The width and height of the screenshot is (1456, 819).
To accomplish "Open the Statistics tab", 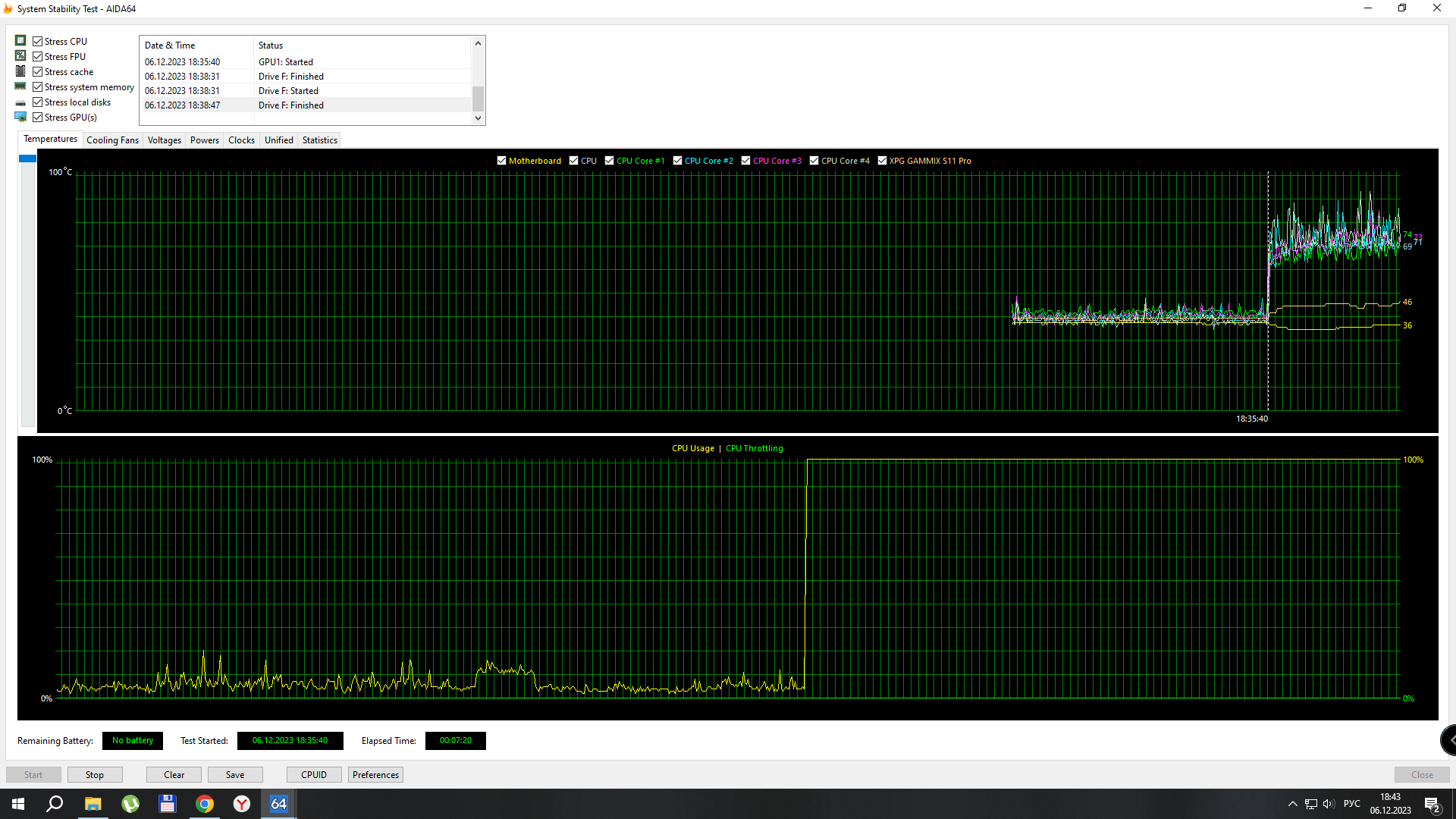I will click(319, 140).
